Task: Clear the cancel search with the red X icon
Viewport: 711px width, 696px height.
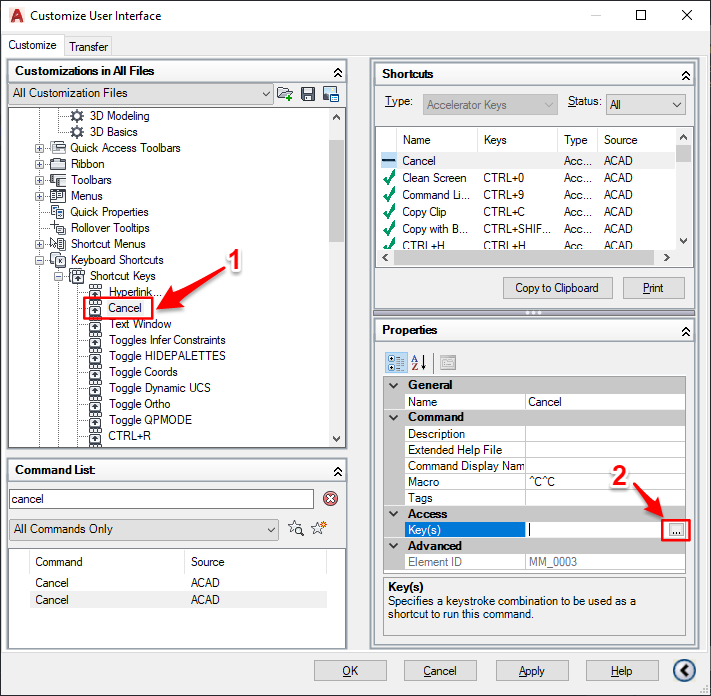Action: coord(331,499)
